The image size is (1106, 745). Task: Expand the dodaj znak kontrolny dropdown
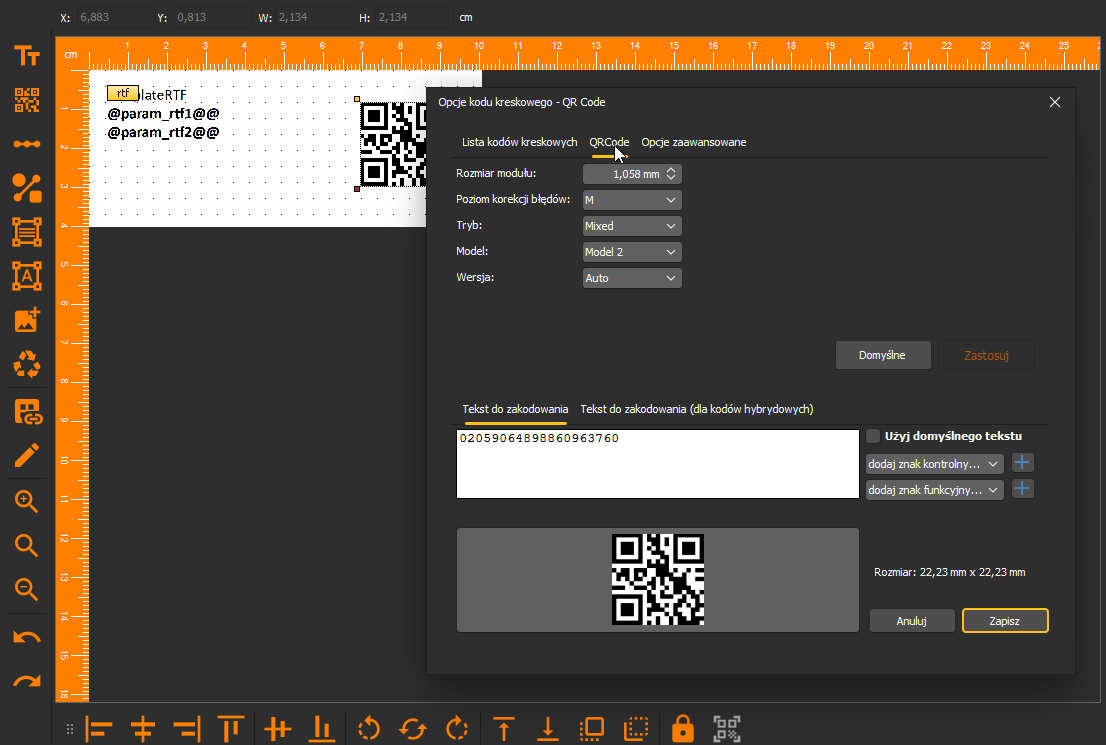tap(935, 464)
